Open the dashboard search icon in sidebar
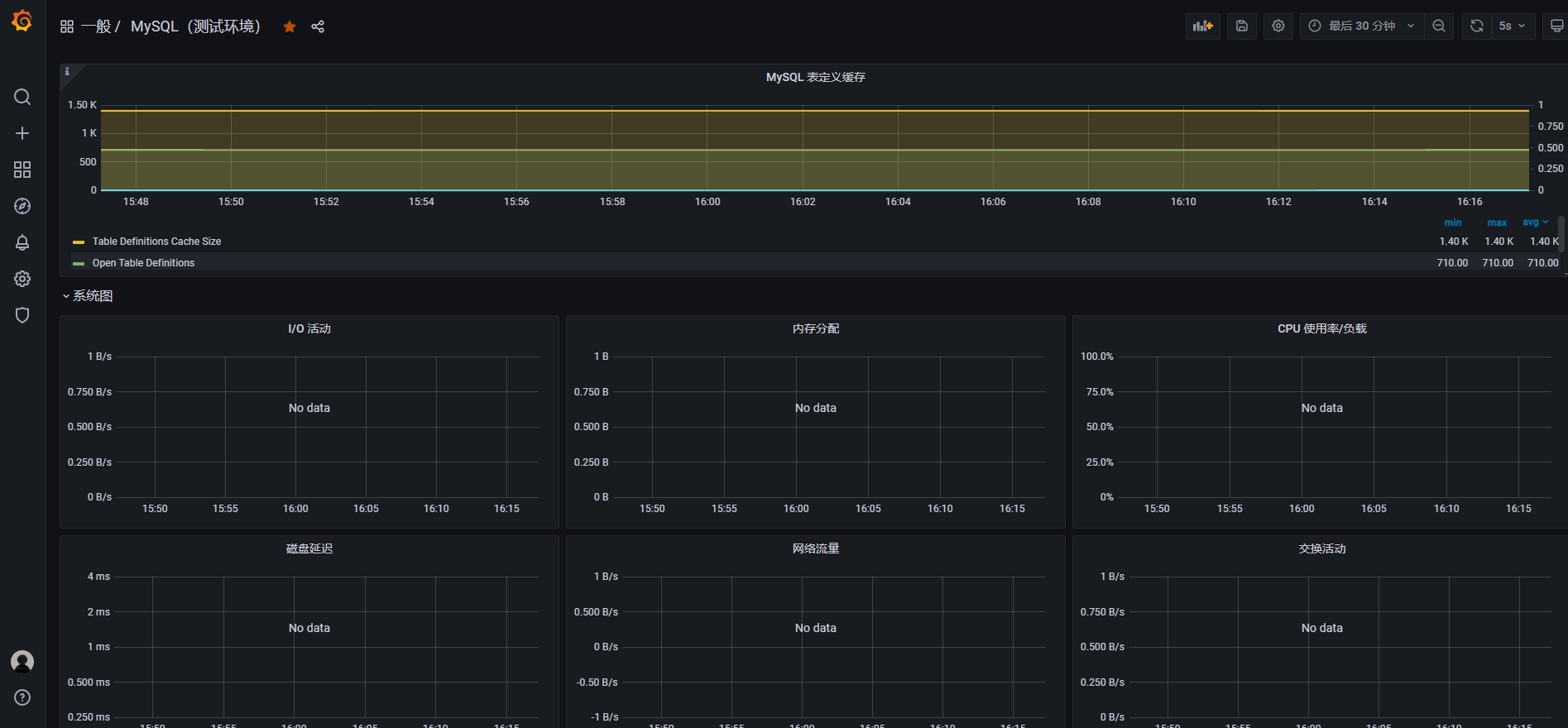Image resolution: width=1568 pixels, height=728 pixels. 22,97
